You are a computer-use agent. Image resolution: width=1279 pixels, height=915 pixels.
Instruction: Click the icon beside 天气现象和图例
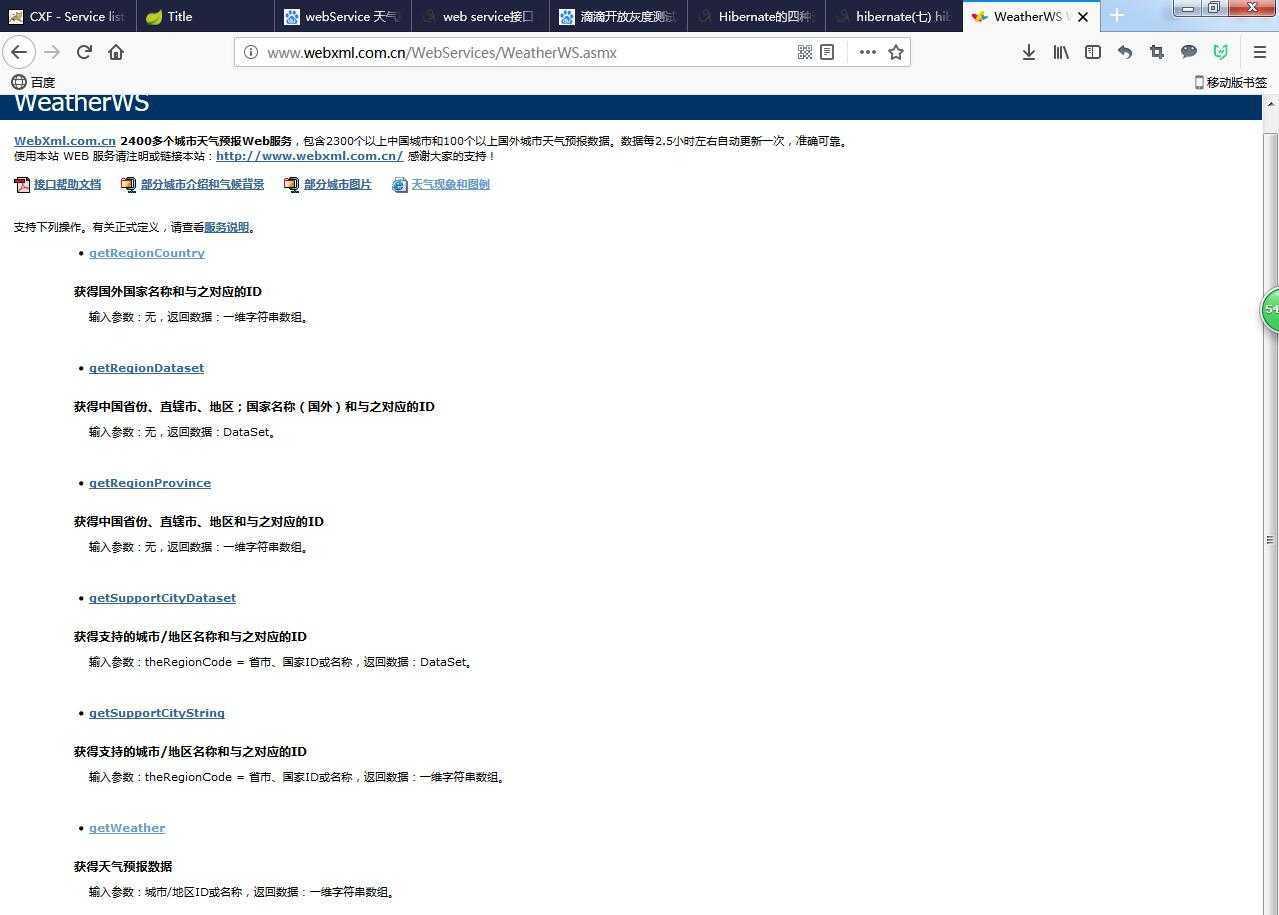pyautogui.click(x=400, y=184)
